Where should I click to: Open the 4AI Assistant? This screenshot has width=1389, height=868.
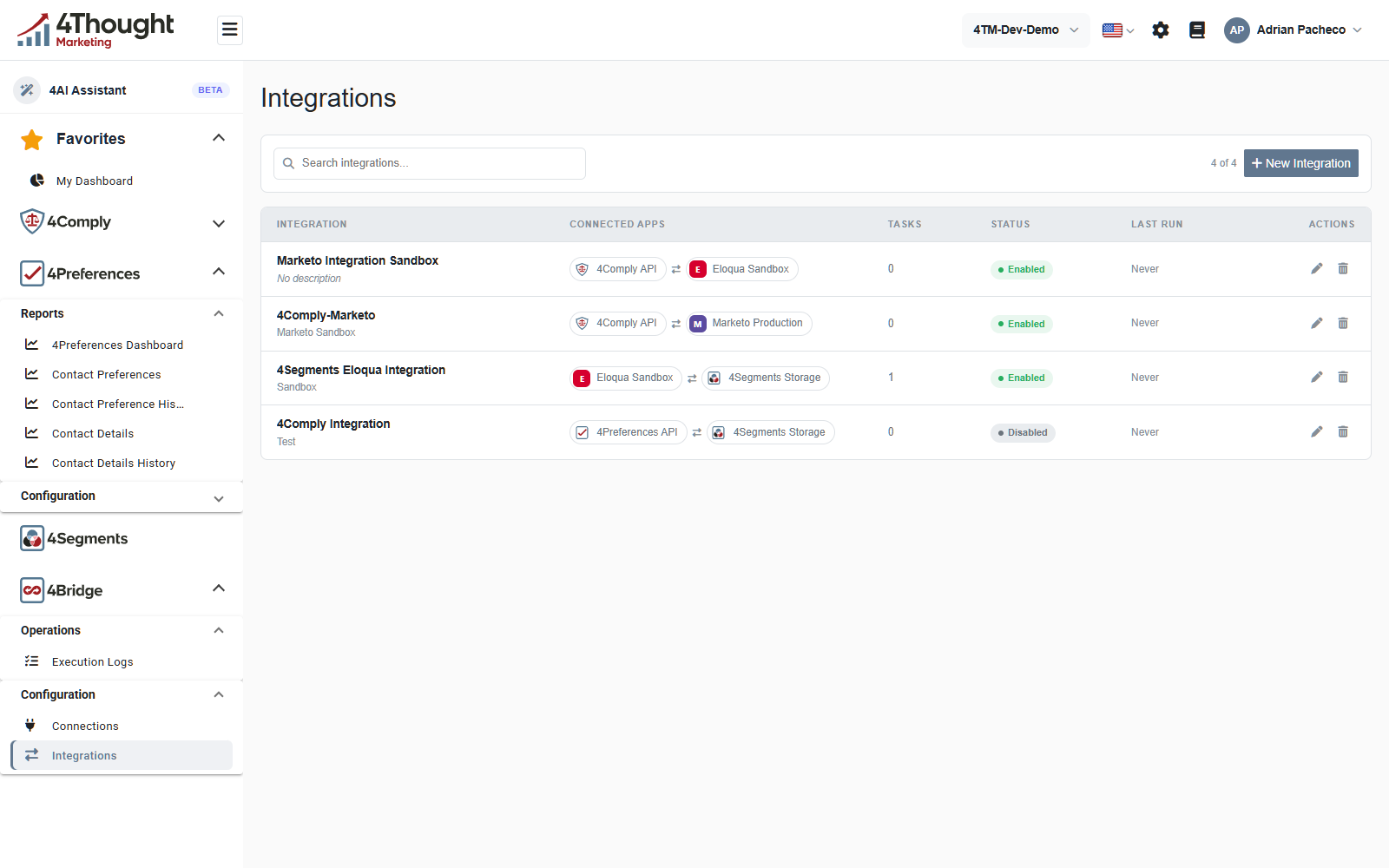[88, 90]
